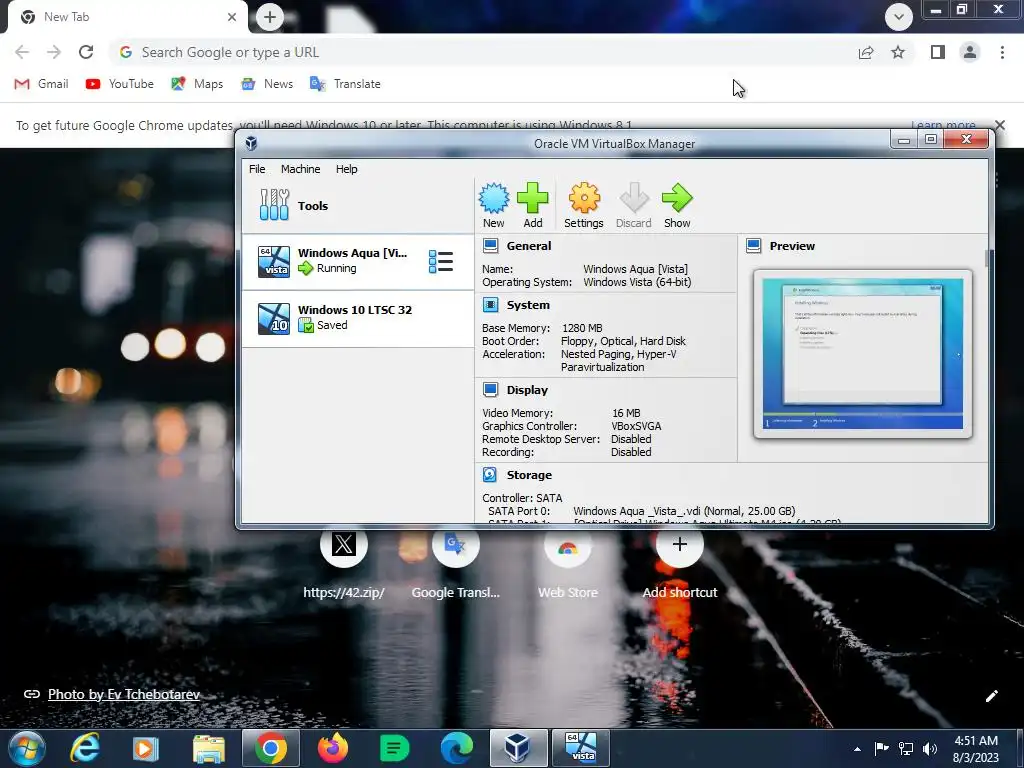Open the News bookmark
1024x768 pixels.
pyautogui.click(x=267, y=84)
